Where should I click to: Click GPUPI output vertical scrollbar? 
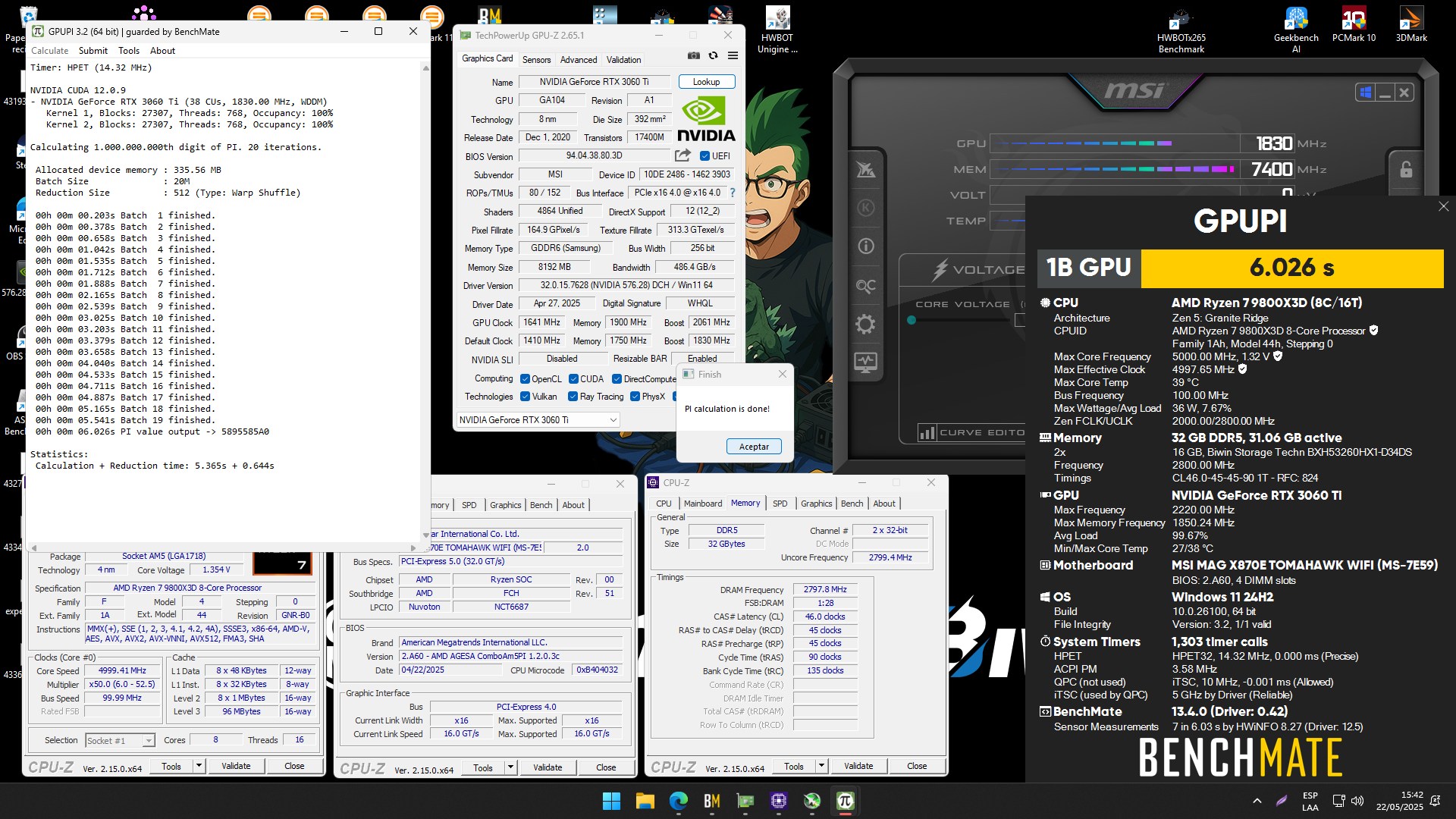coord(425,302)
